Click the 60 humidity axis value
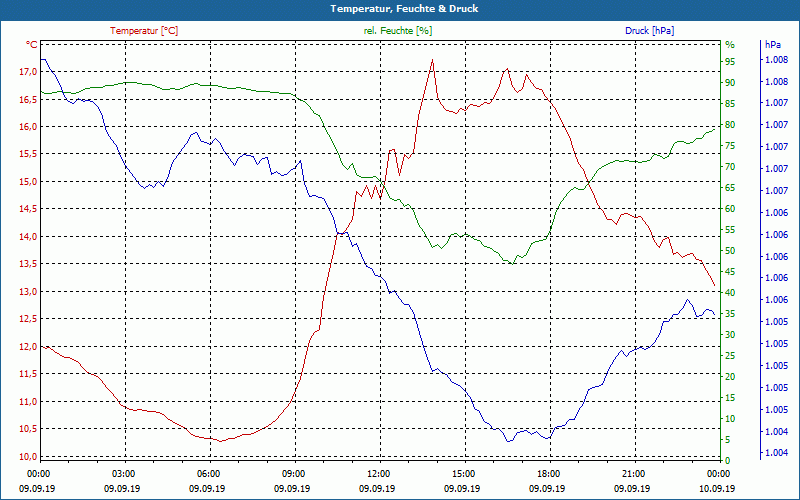The height and width of the screenshot is (500, 800). 730,209
